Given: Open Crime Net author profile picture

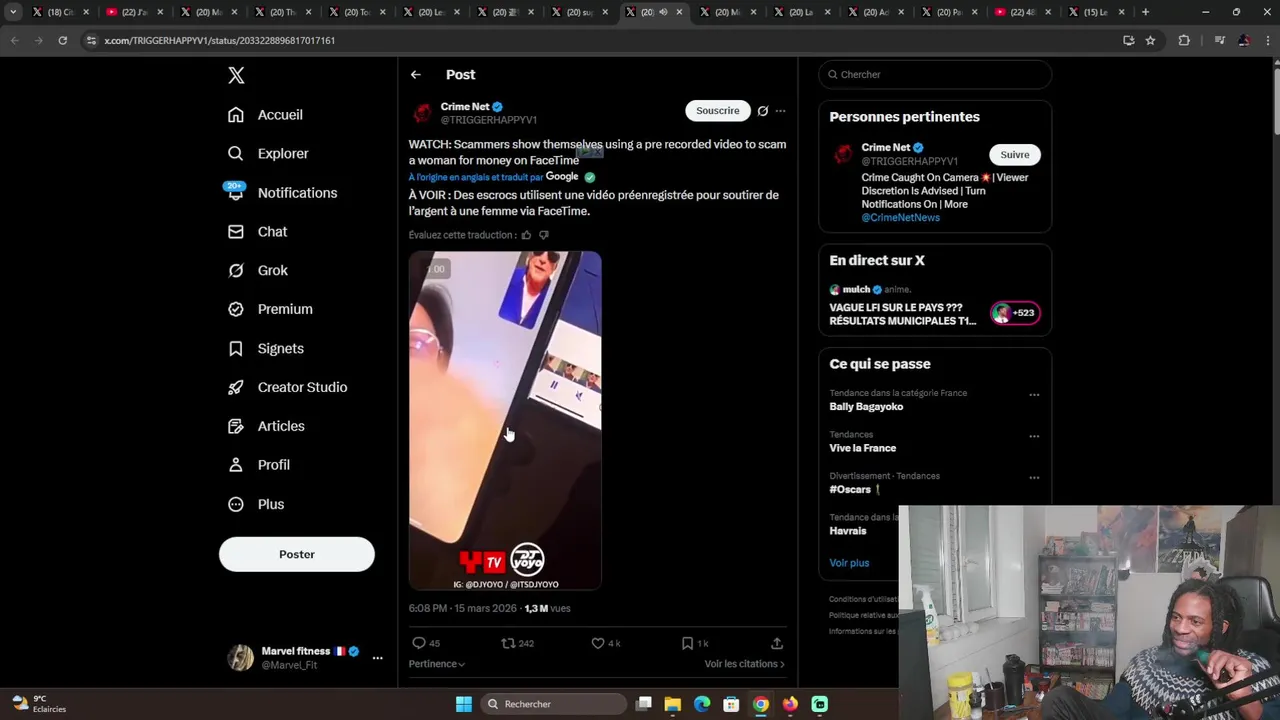Looking at the screenshot, I should tap(422, 113).
